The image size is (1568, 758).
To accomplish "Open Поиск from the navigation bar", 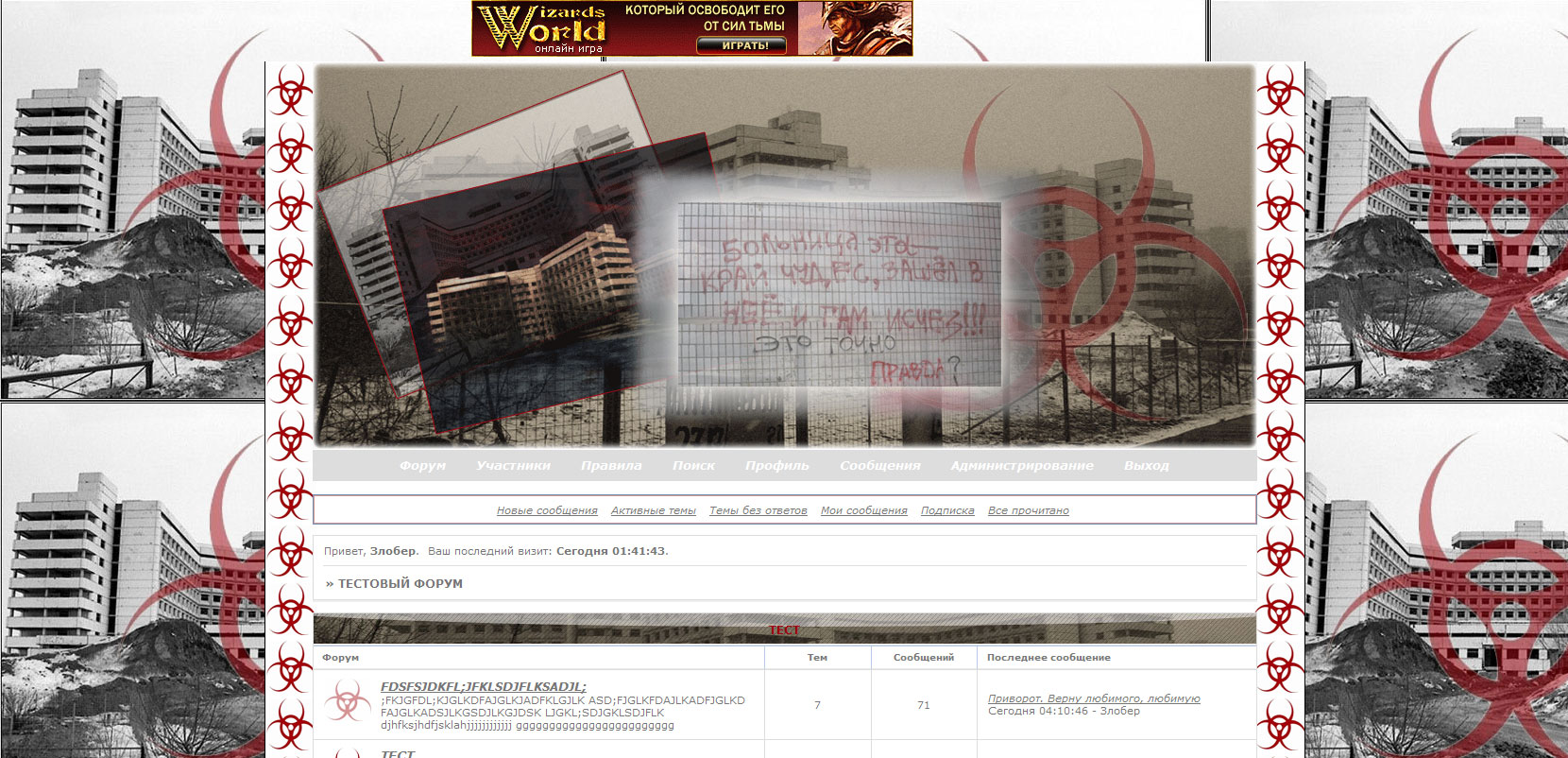I will 693,465.
